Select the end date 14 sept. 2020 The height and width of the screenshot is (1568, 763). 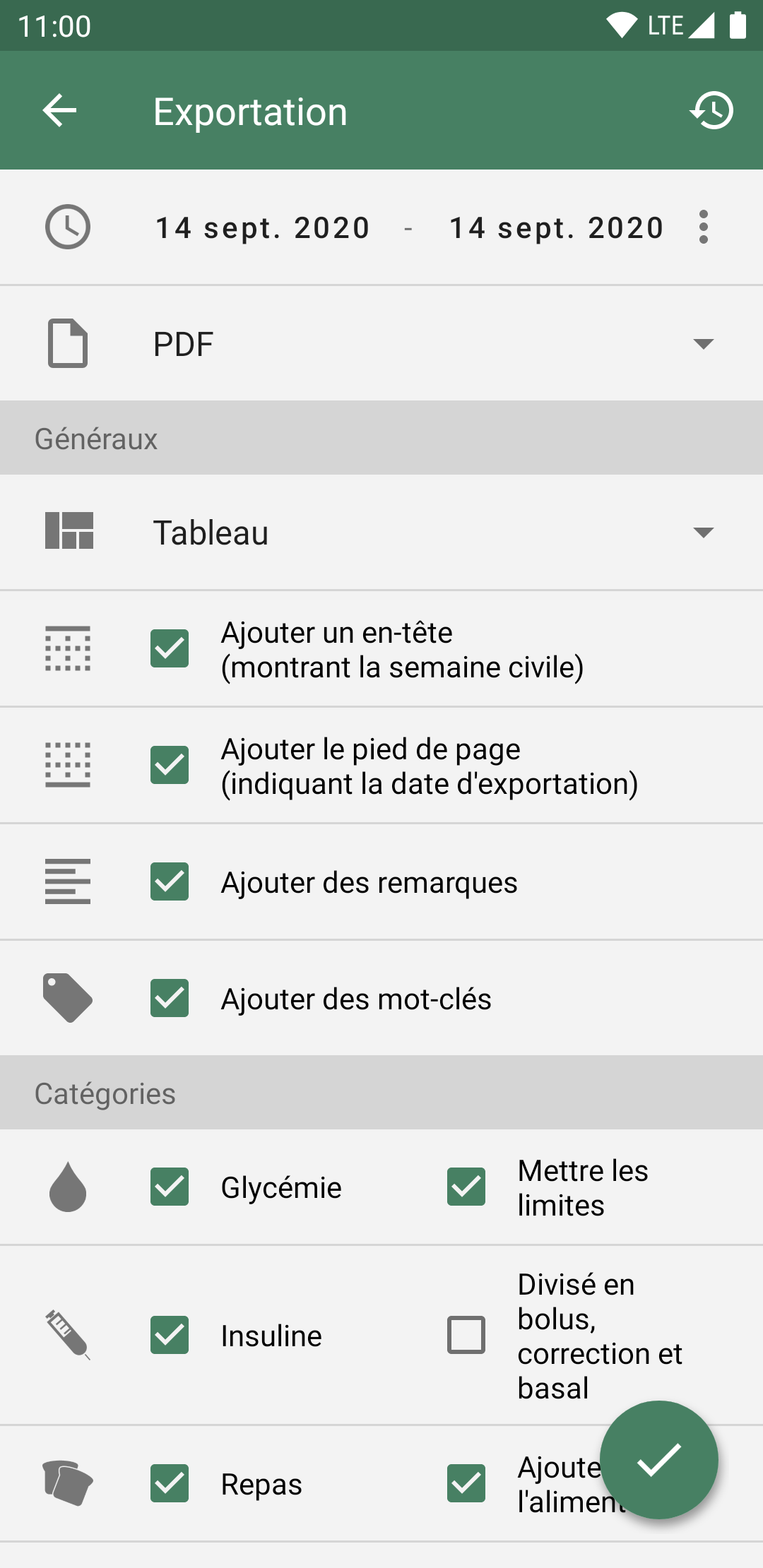pyautogui.click(x=557, y=227)
